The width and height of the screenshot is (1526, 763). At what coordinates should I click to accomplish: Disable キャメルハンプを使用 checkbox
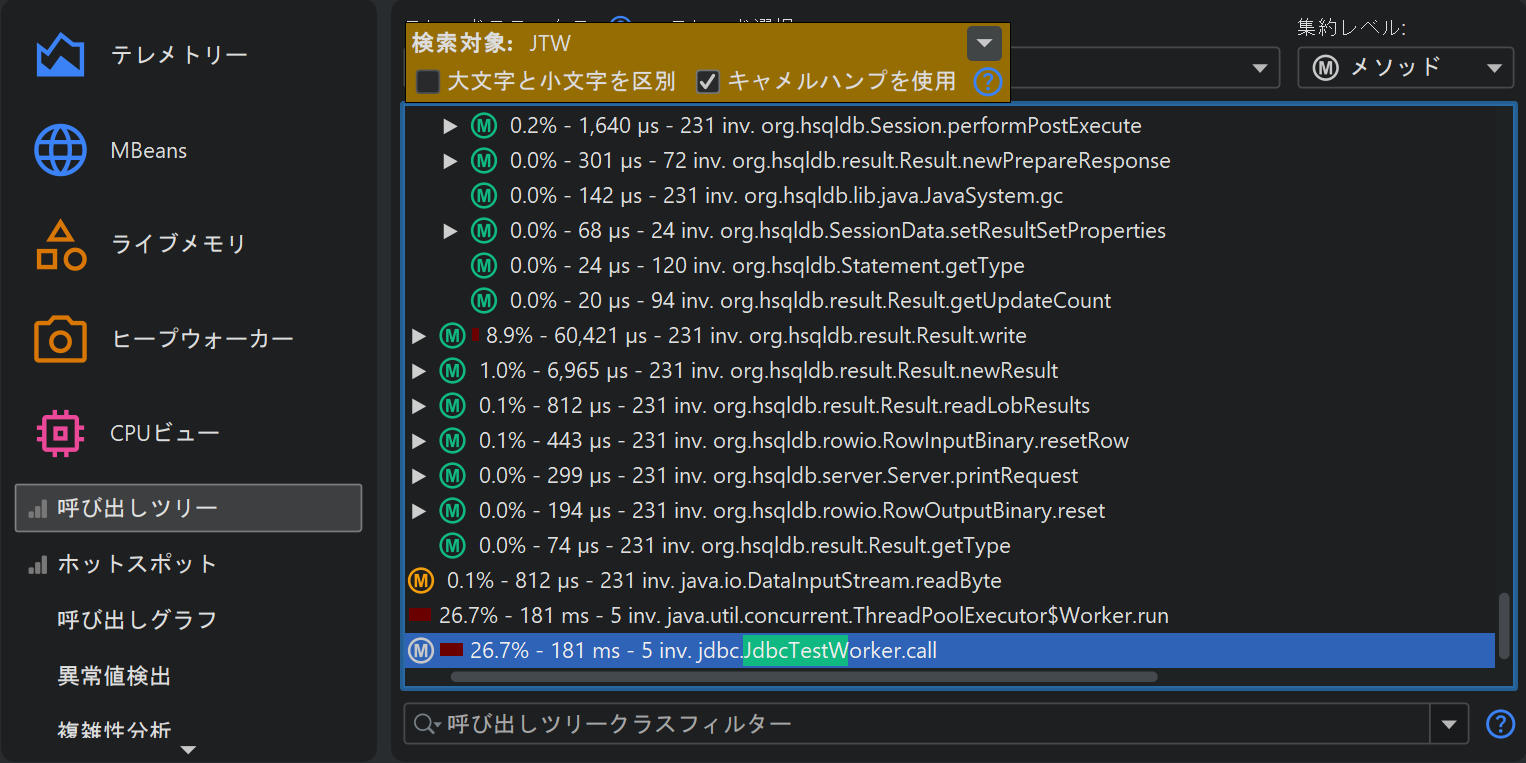click(708, 82)
